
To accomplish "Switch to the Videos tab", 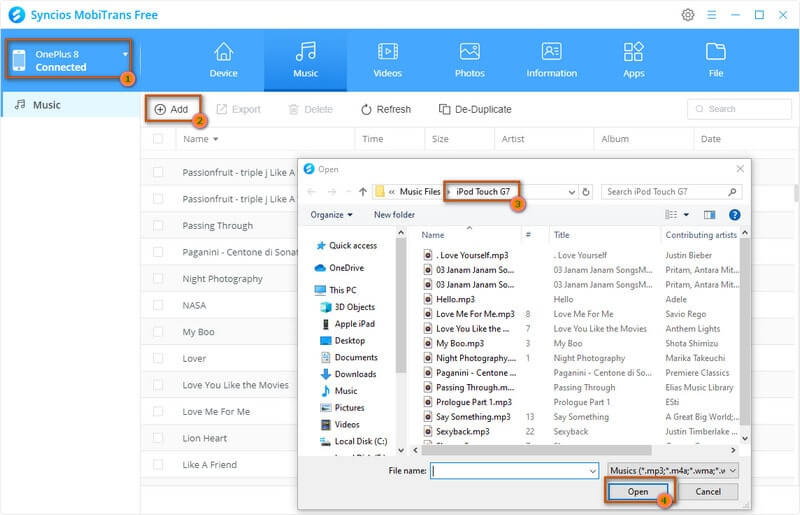I will pos(388,60).
